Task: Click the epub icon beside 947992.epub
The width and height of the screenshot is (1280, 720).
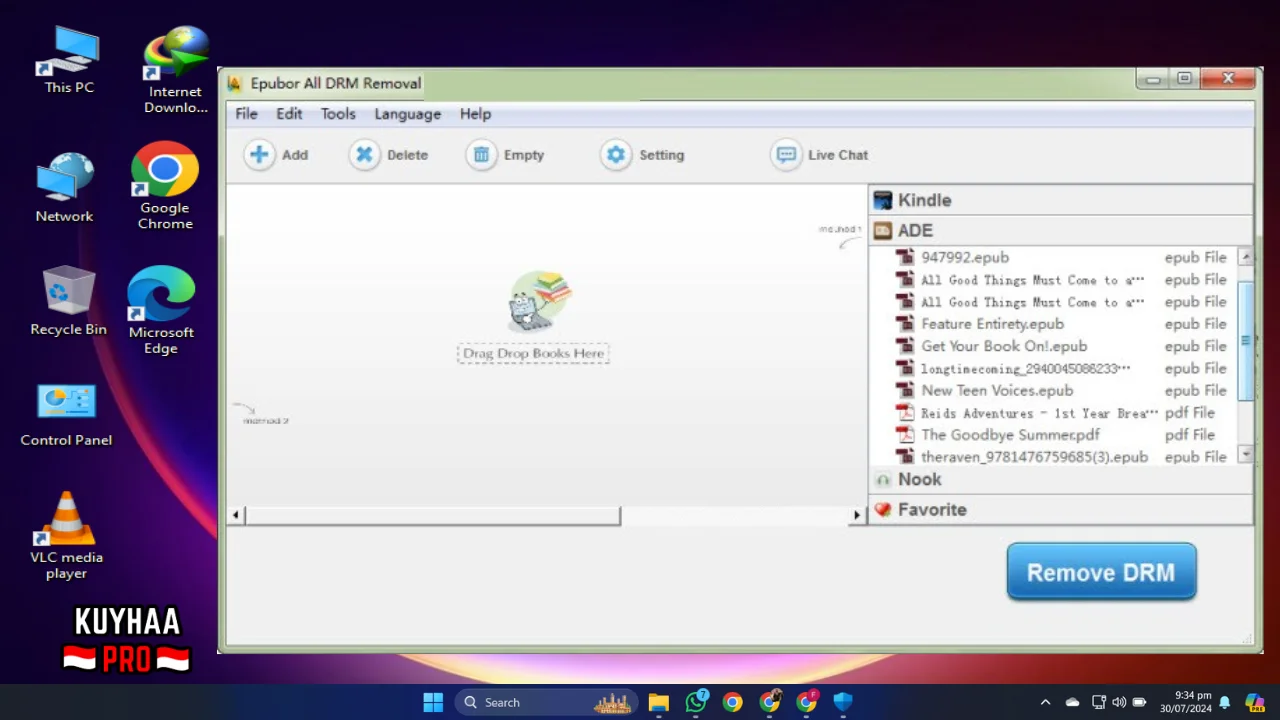Action: 905,257
